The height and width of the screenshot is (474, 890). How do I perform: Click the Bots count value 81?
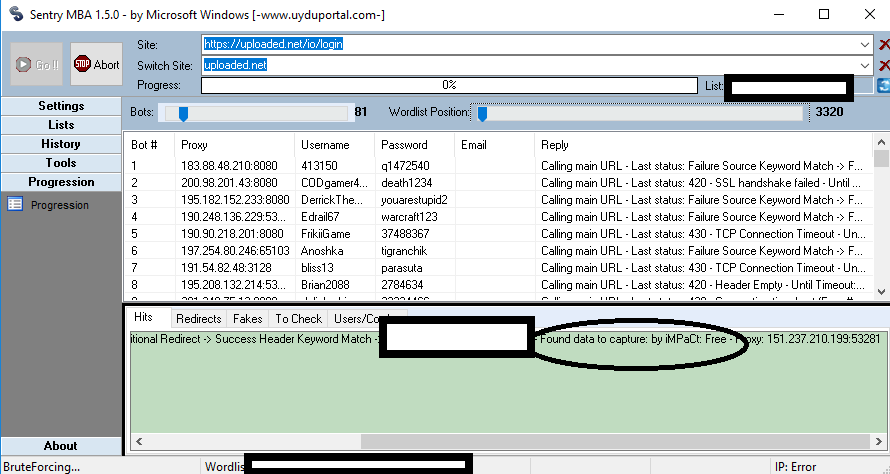pos(360,112)
